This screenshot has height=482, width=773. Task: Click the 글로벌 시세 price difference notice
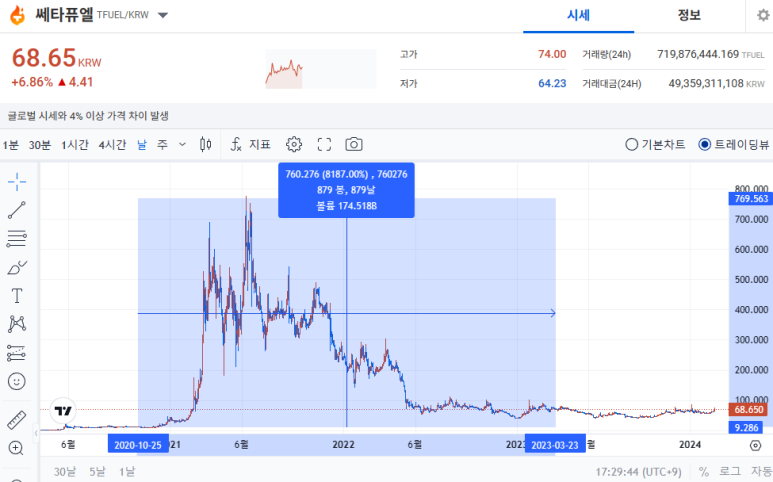point(88,116)
